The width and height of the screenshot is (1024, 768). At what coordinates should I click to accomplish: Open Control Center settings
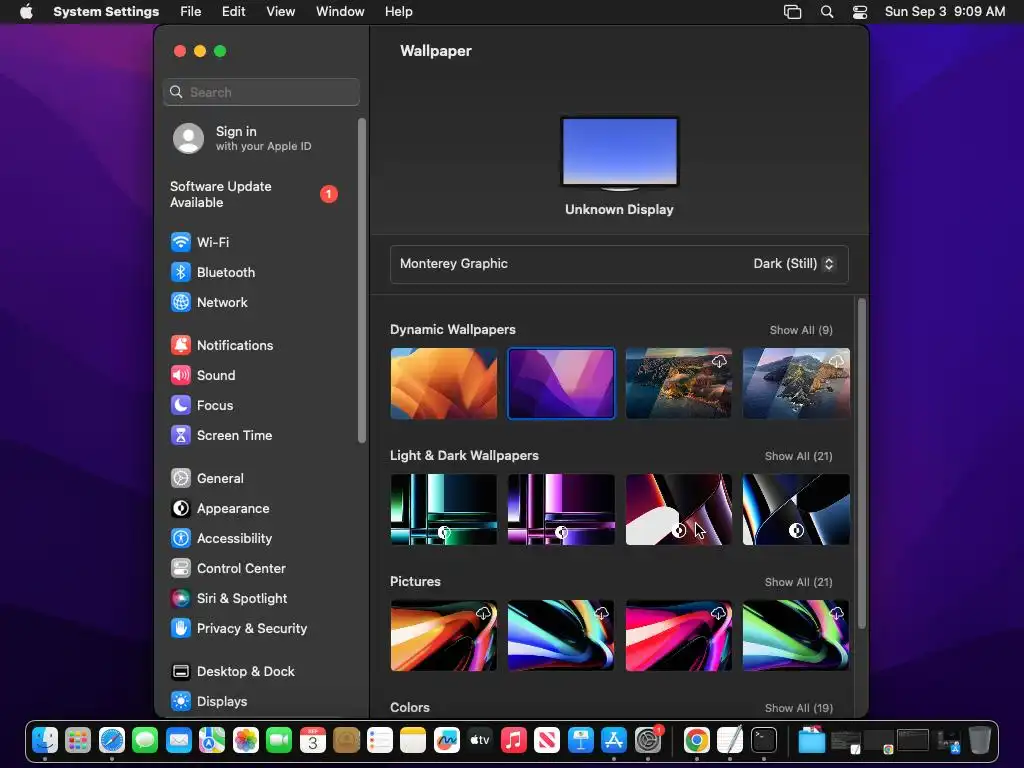227,569
